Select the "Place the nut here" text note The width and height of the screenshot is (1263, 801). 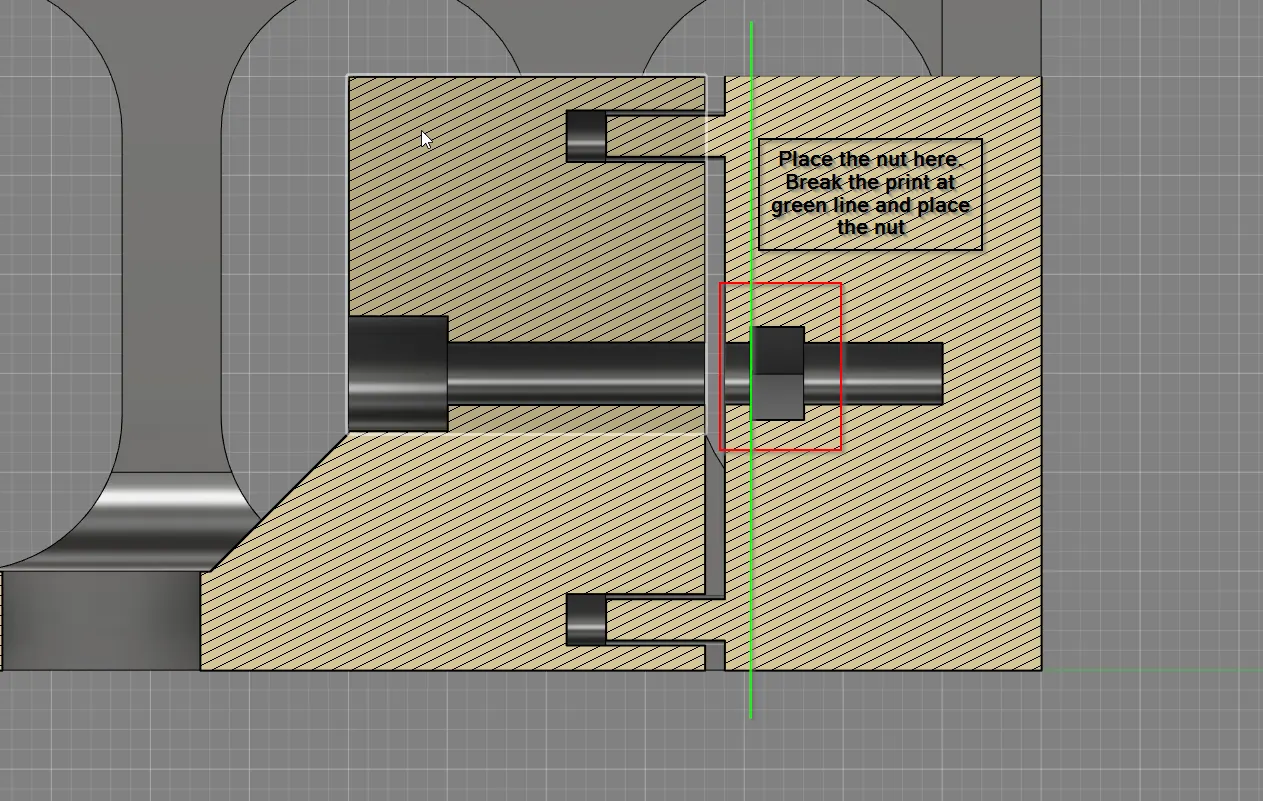(870, 194)
